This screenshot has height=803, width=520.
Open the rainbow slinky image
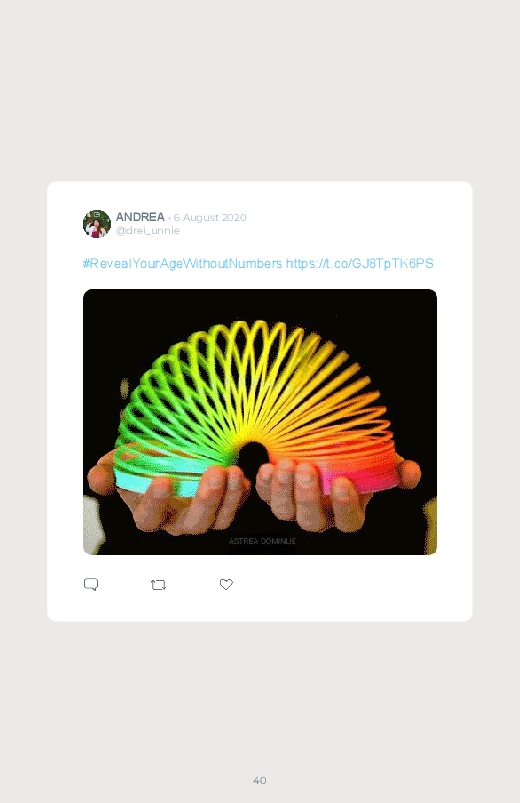[x=260, y=421]
